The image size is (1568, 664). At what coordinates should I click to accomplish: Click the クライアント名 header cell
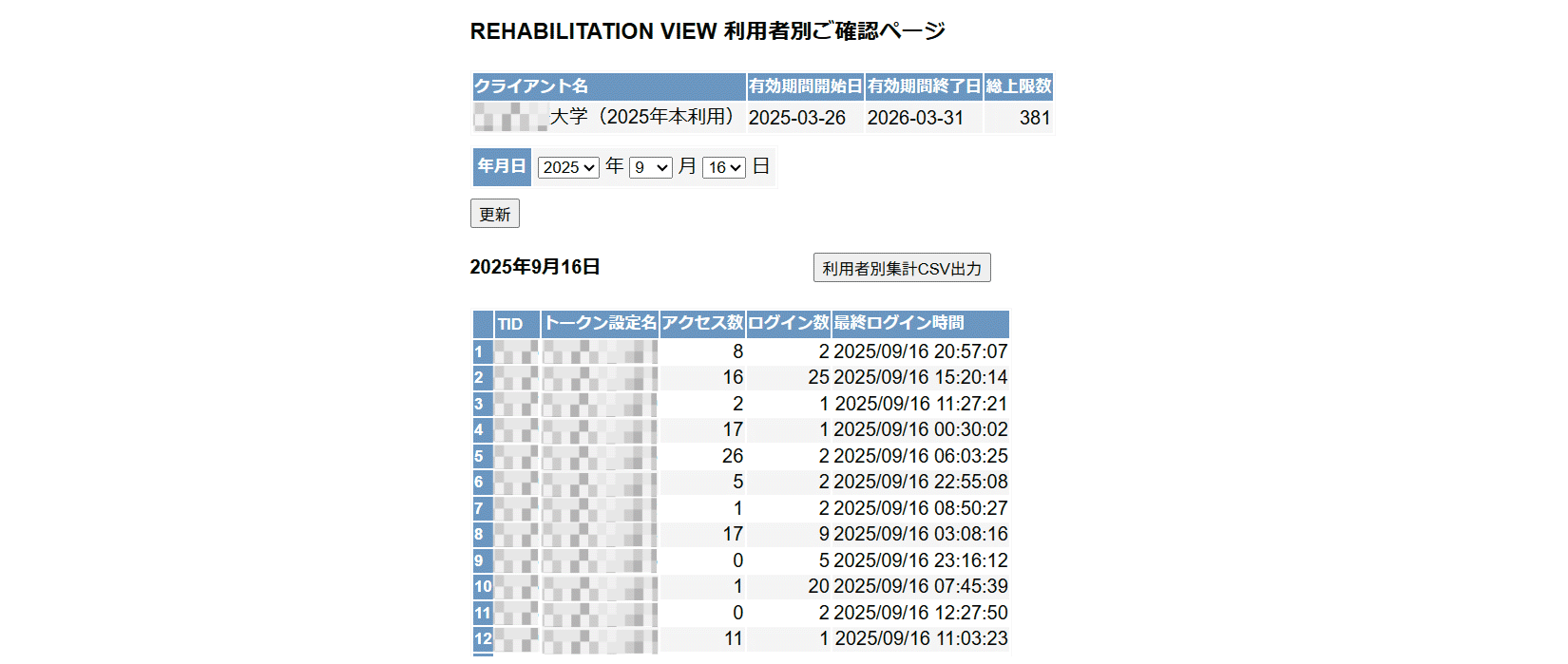(x=608, y=86)
